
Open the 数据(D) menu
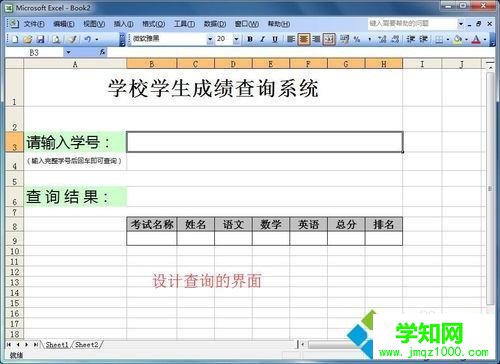click(215, 24)
